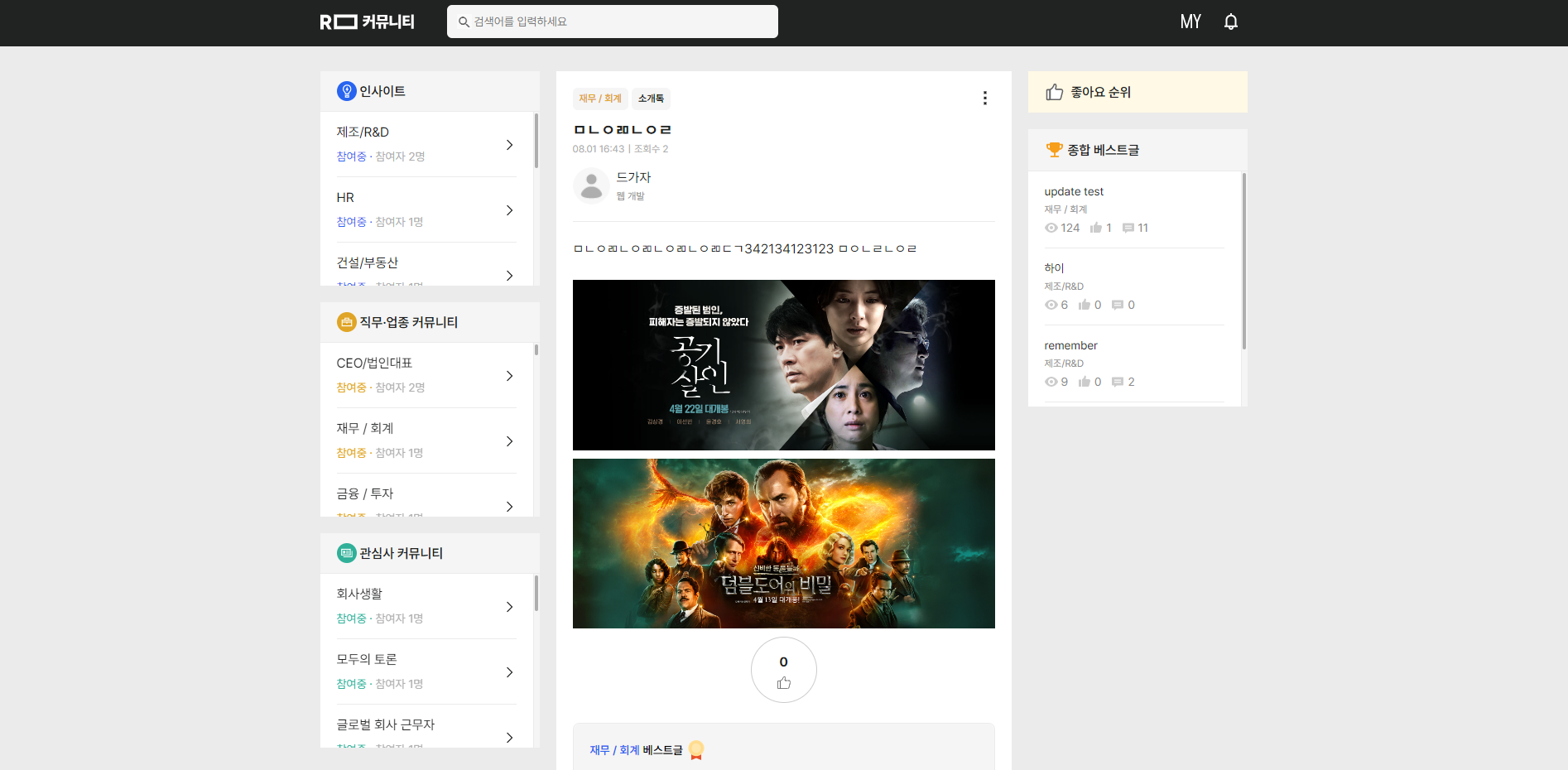
Task: Open MY page in the header
Action: tap(1190, 22)
